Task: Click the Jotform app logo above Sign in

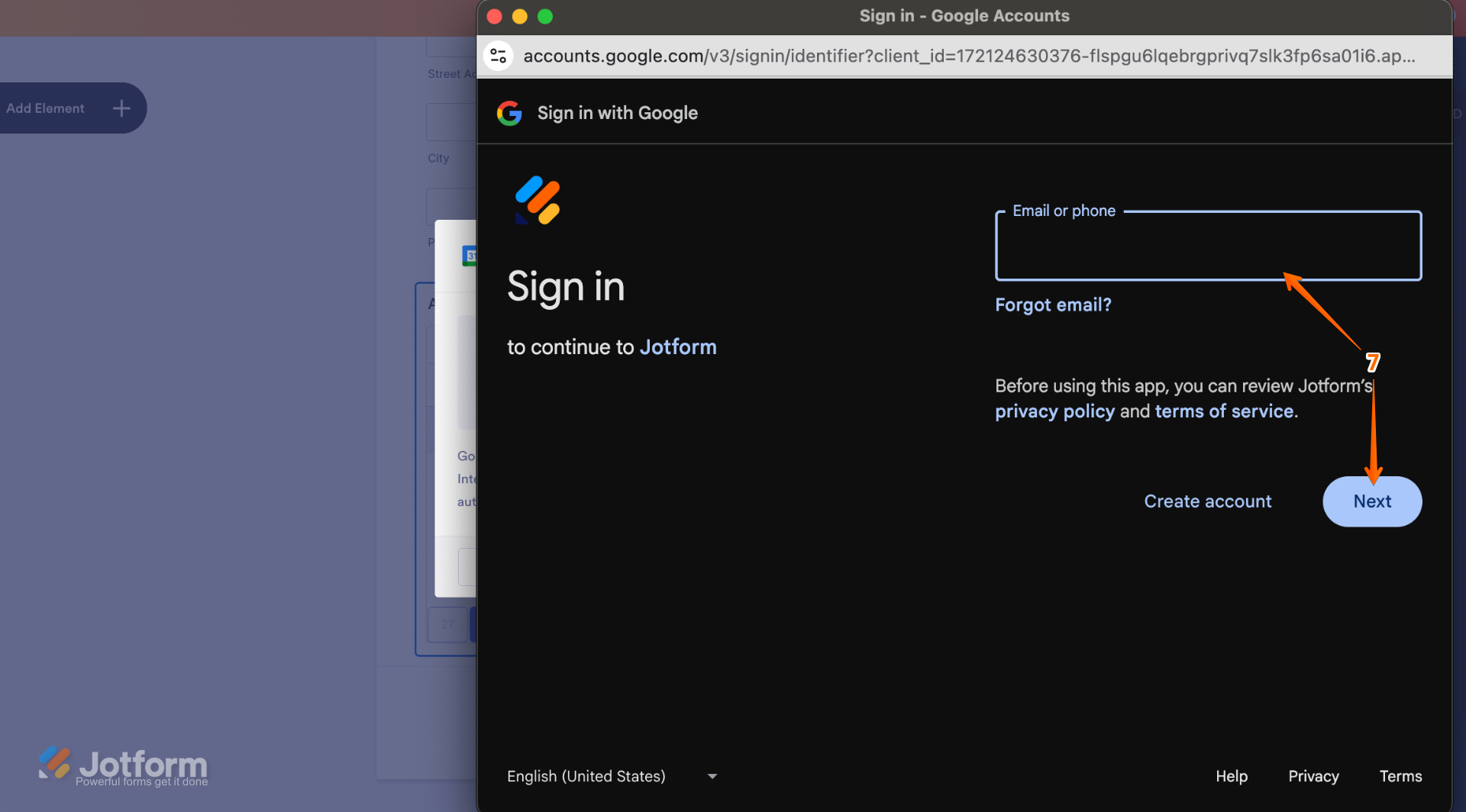Action: pos(538,201)
